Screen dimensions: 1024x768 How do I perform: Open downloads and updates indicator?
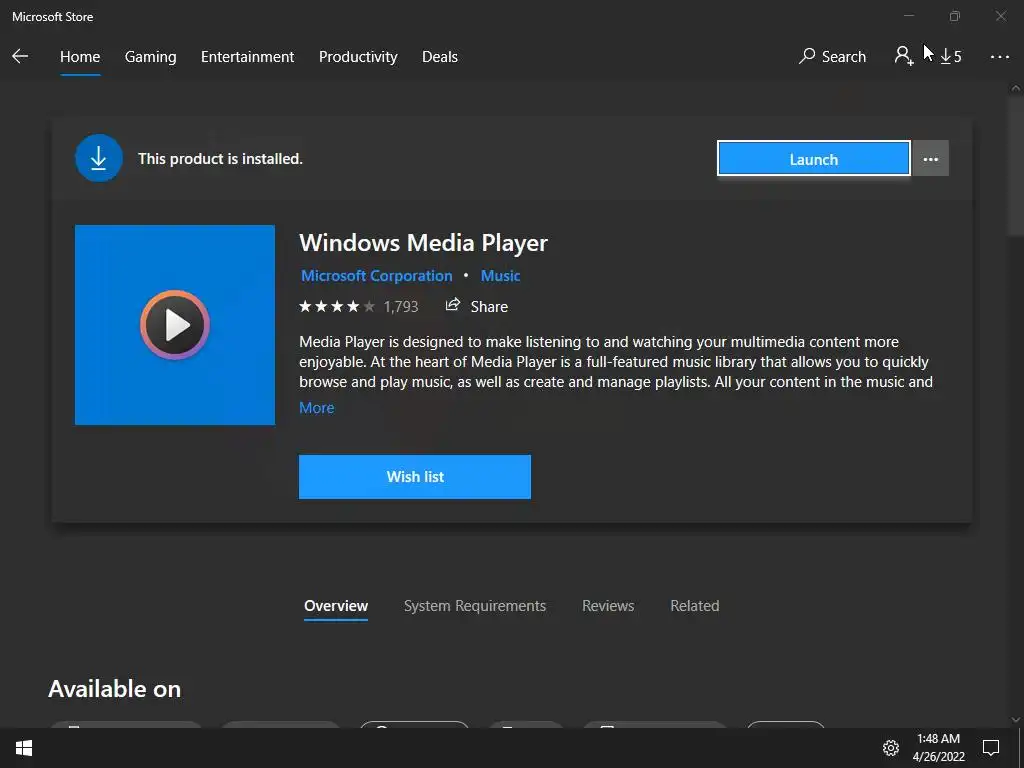point(951,57)
